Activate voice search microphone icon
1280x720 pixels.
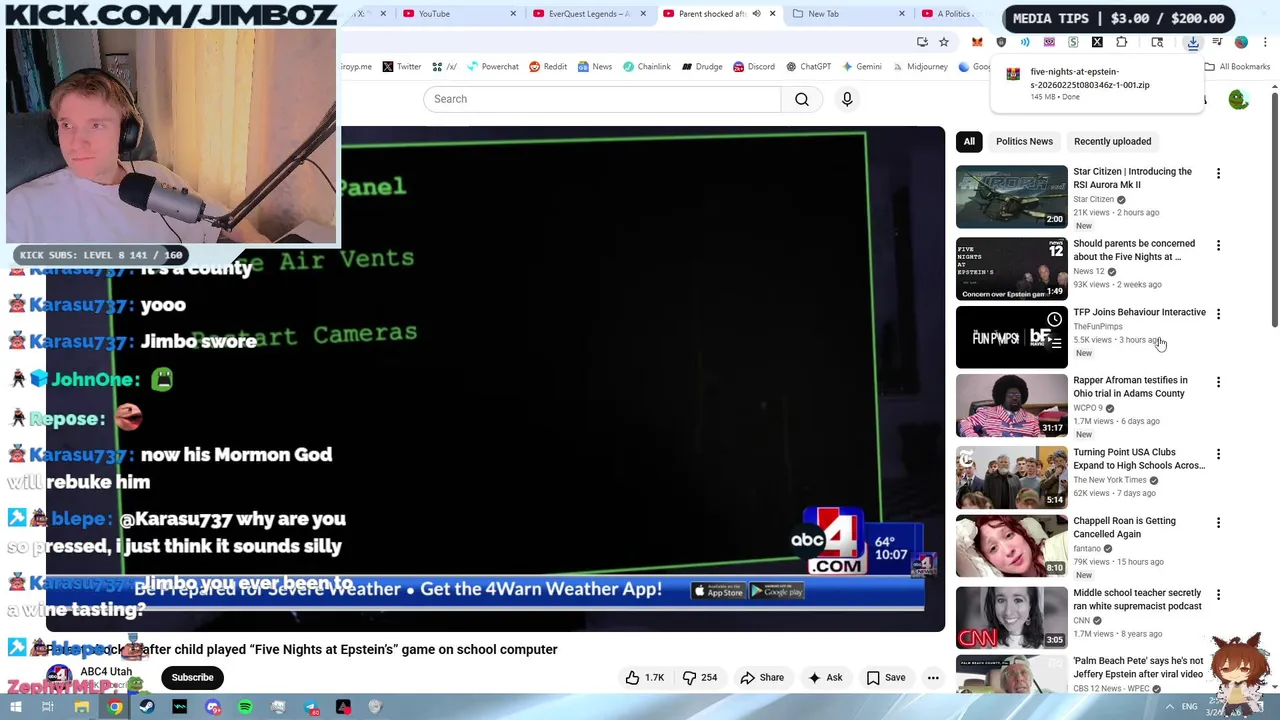(847, 99)
